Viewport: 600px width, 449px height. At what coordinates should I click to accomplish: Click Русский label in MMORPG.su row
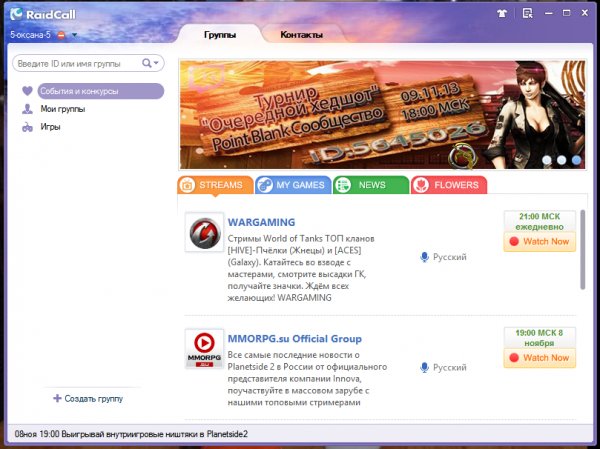click(450, 367)
